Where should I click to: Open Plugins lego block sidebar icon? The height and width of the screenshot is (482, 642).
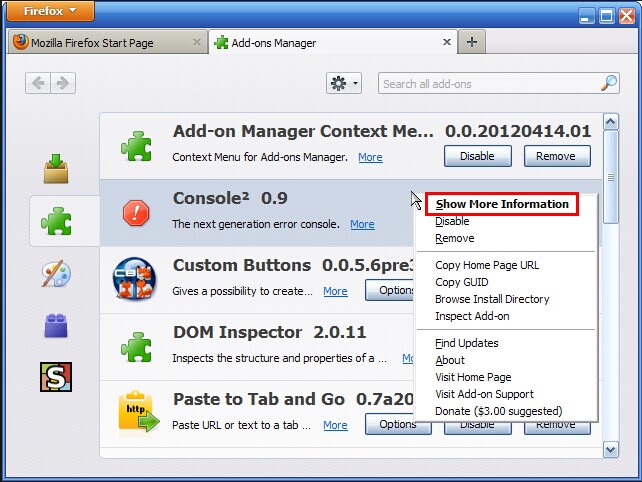(x=56, y=326)
